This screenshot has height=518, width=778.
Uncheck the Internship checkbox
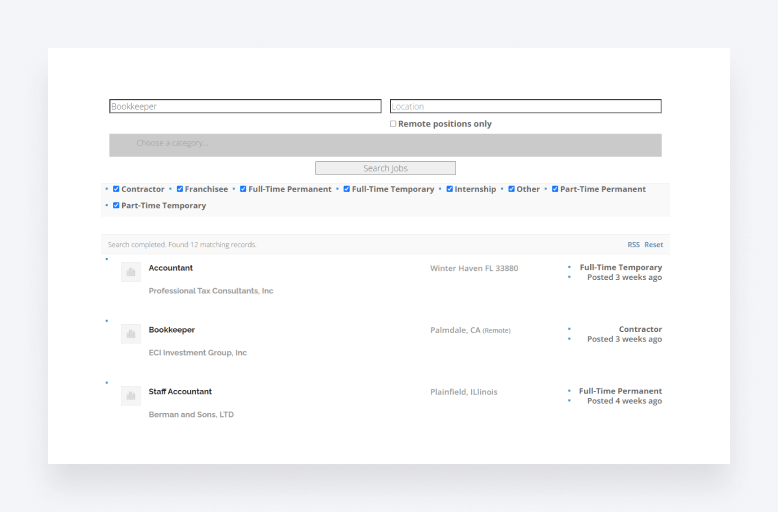449,189
